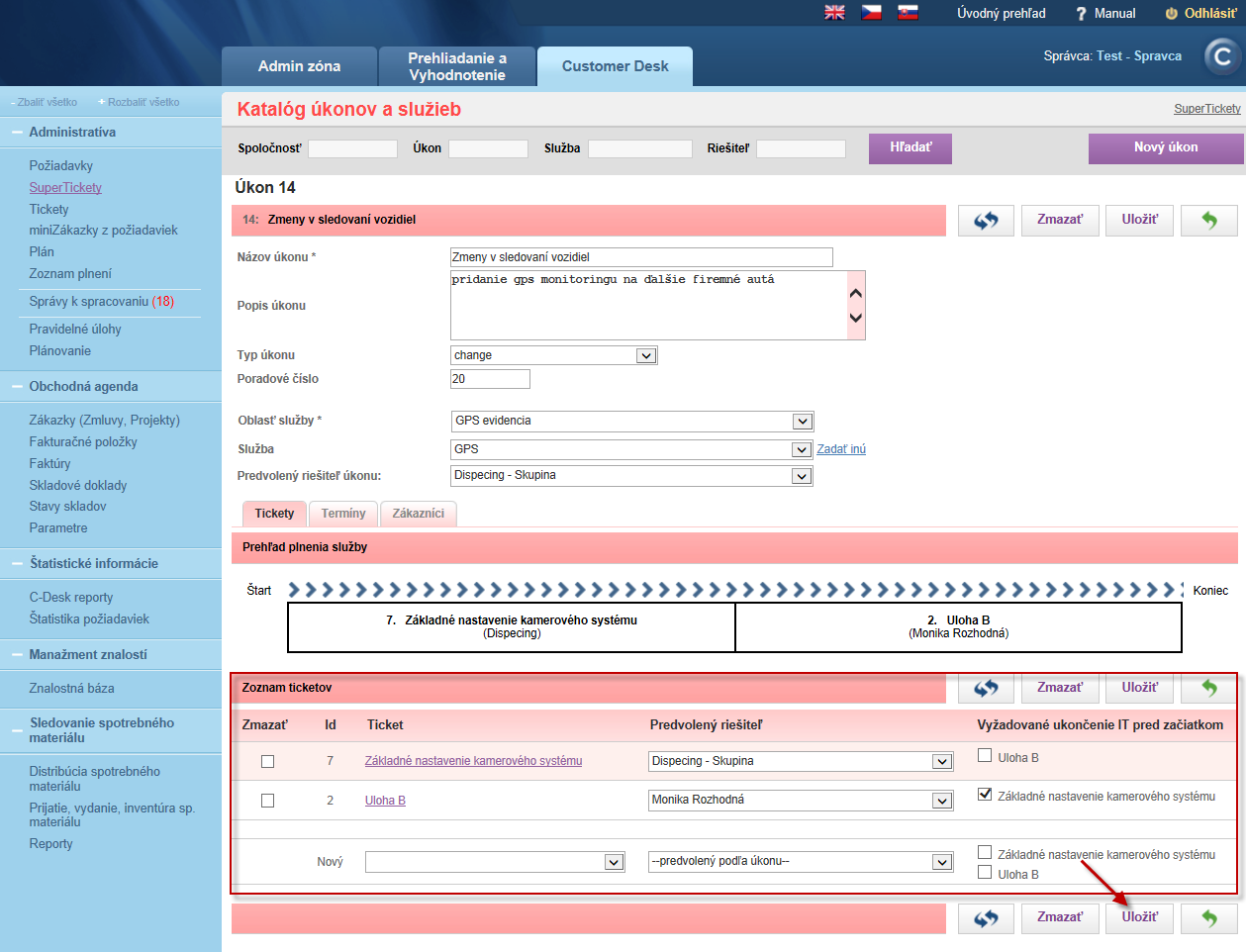The width and height of the screenshot is (1246, 952).
Task: Click the green undo arrow at page bottom
Action: pos(1209,917)
